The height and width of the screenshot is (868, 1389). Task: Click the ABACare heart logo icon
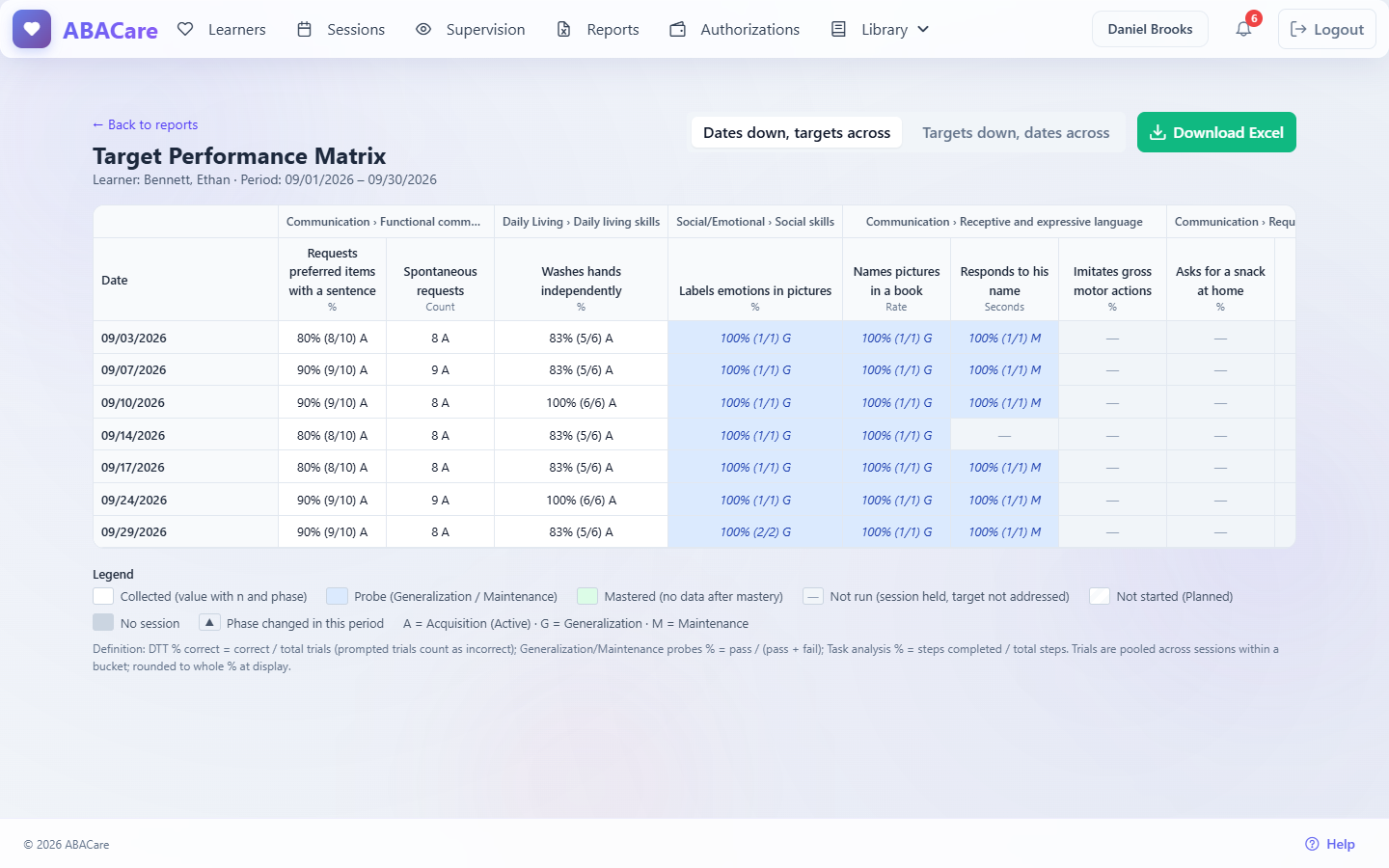[32, 29]
